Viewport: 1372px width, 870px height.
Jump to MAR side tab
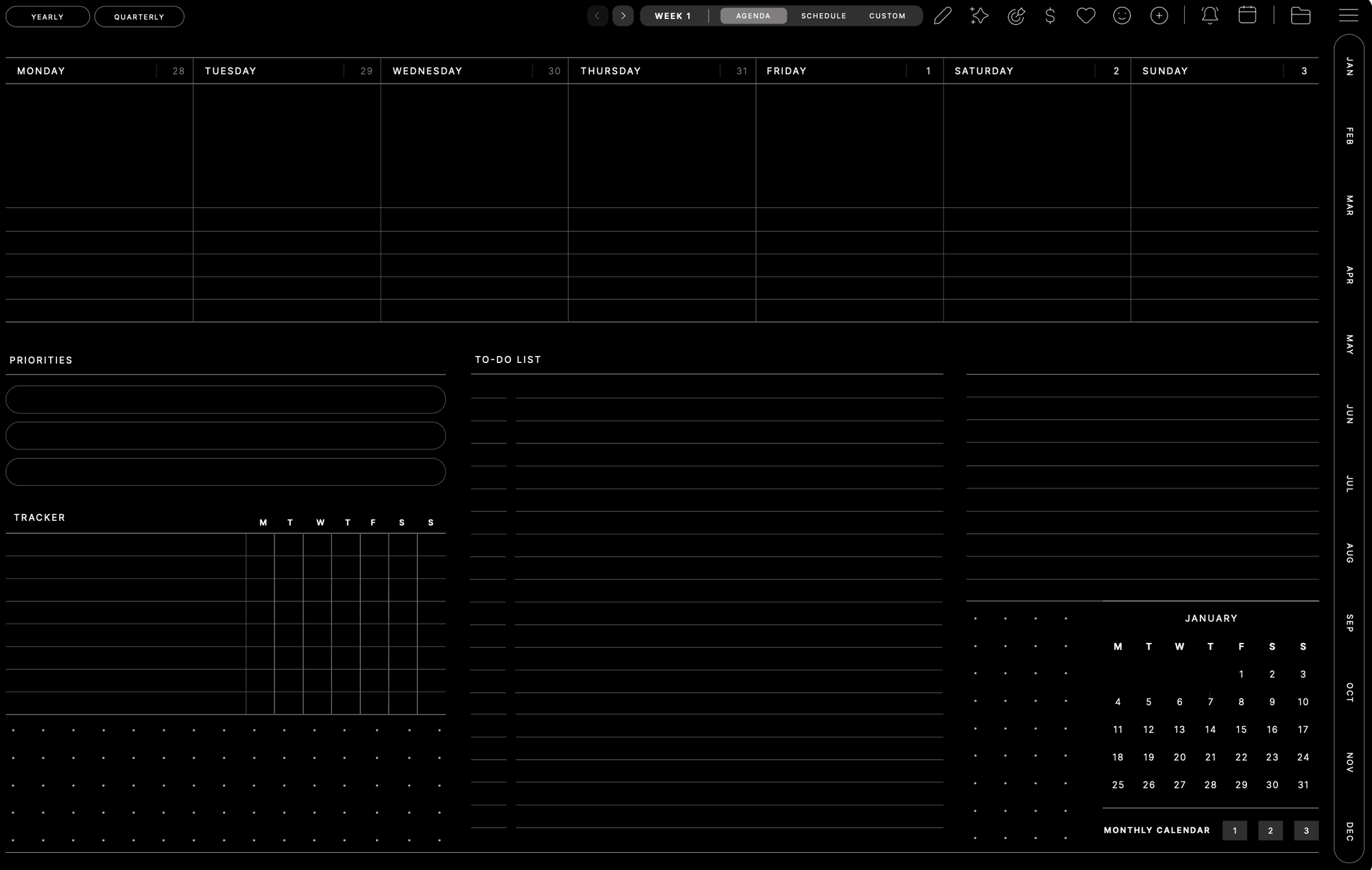click(x=1349, y=205)
